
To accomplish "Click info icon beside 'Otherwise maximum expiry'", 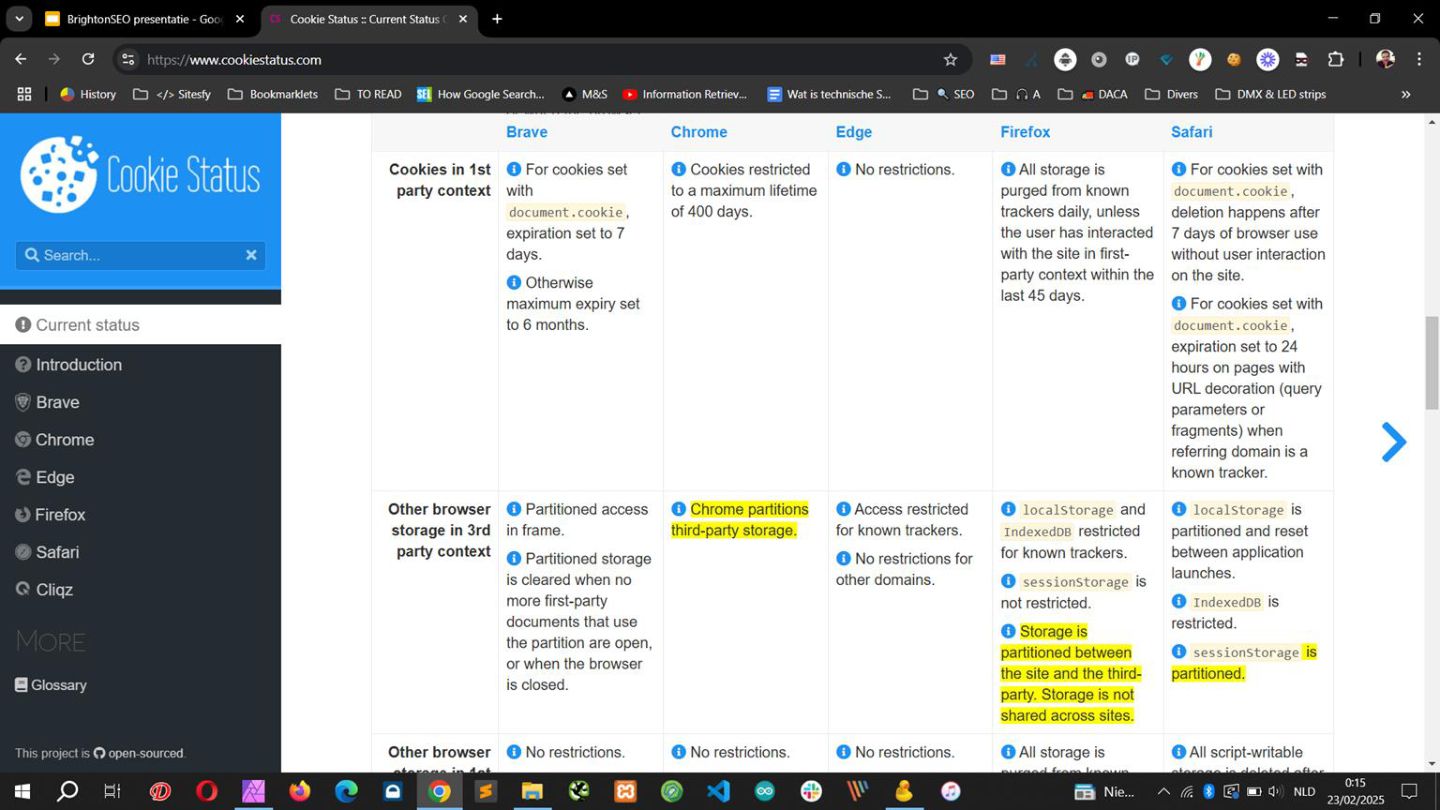I will 514,282.
